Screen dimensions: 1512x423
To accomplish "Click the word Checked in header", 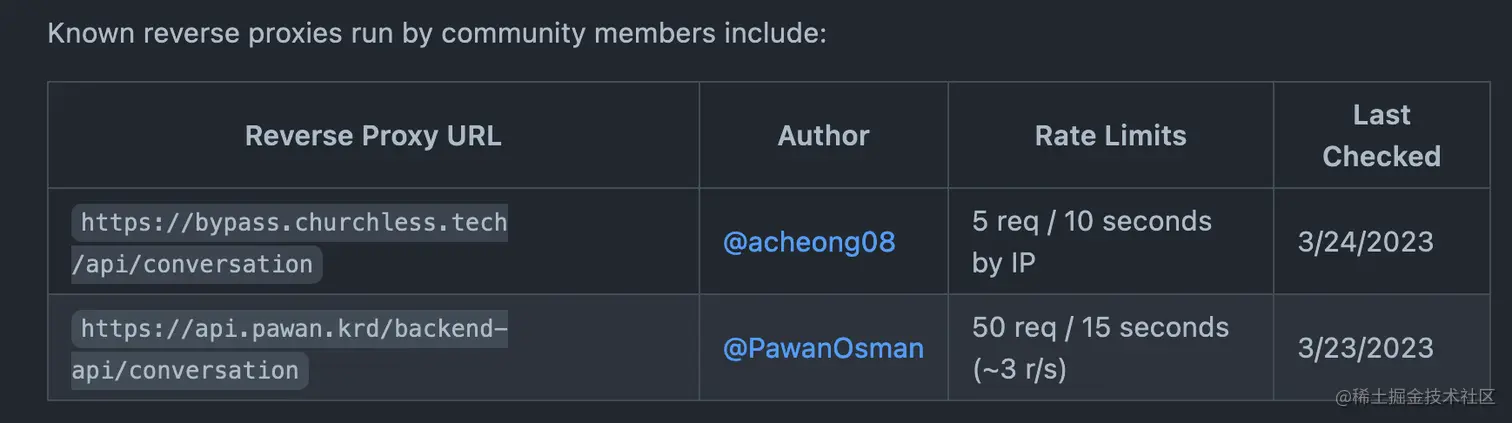I will click(x=1381, y=157).
